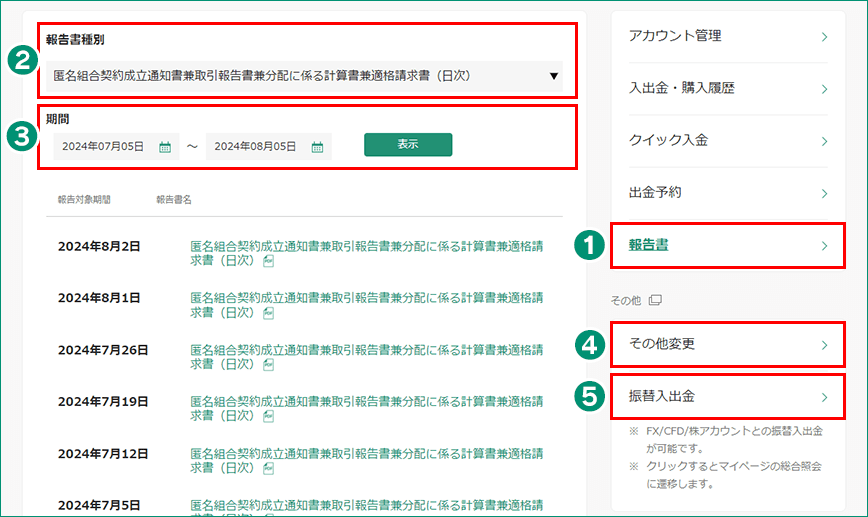Click the date text 2024年7月26日
The width and height of the screenshot is (868, 517).
tap(103, 350)
